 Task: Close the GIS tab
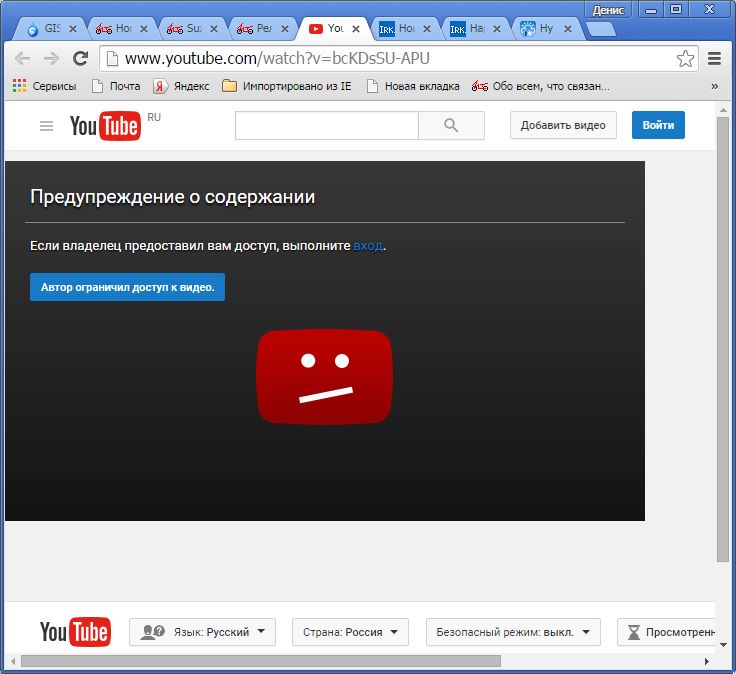[73, 29]
